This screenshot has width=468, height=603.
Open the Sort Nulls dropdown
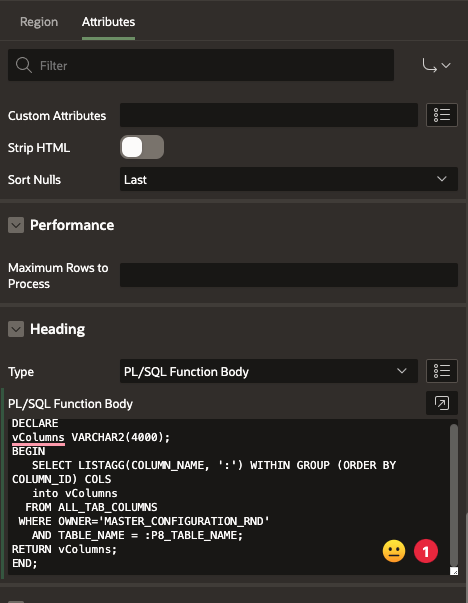point(289,179)
